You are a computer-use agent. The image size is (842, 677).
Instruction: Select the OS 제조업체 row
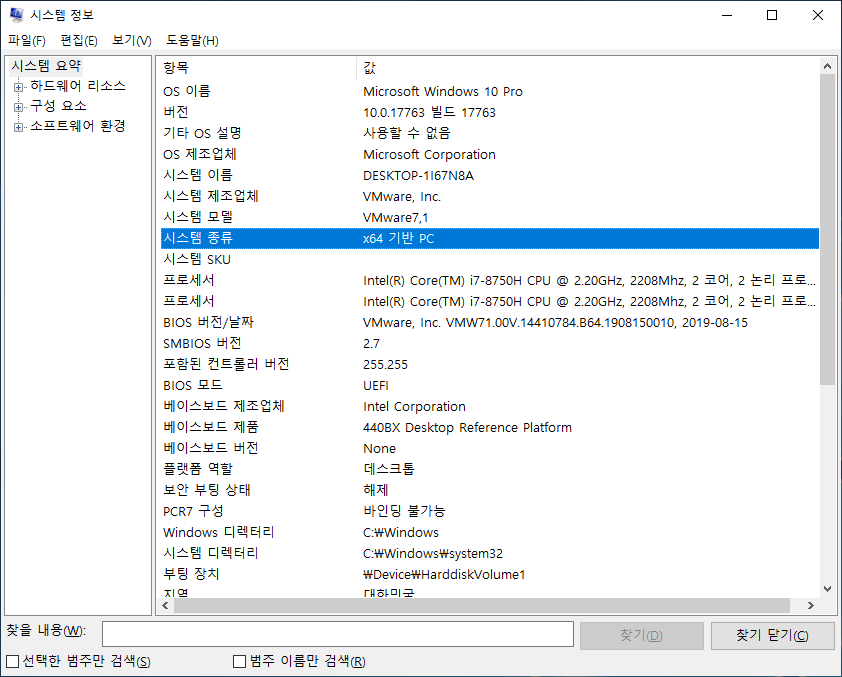coord(490,155)
